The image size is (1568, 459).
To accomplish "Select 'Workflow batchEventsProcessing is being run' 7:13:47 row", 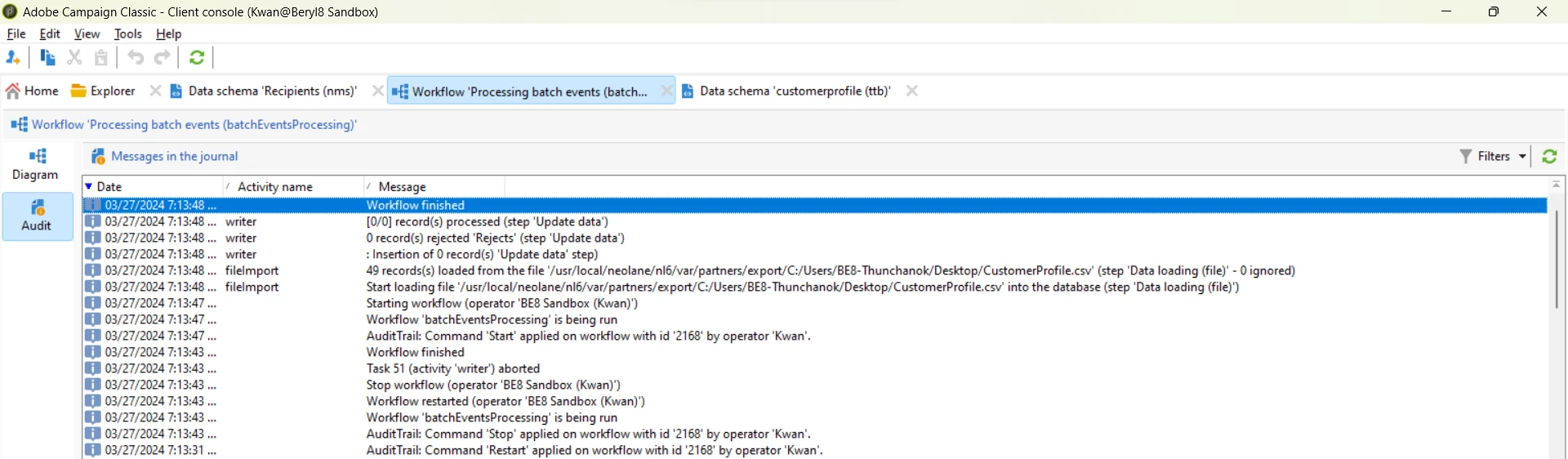I will [x=815, y=319].
